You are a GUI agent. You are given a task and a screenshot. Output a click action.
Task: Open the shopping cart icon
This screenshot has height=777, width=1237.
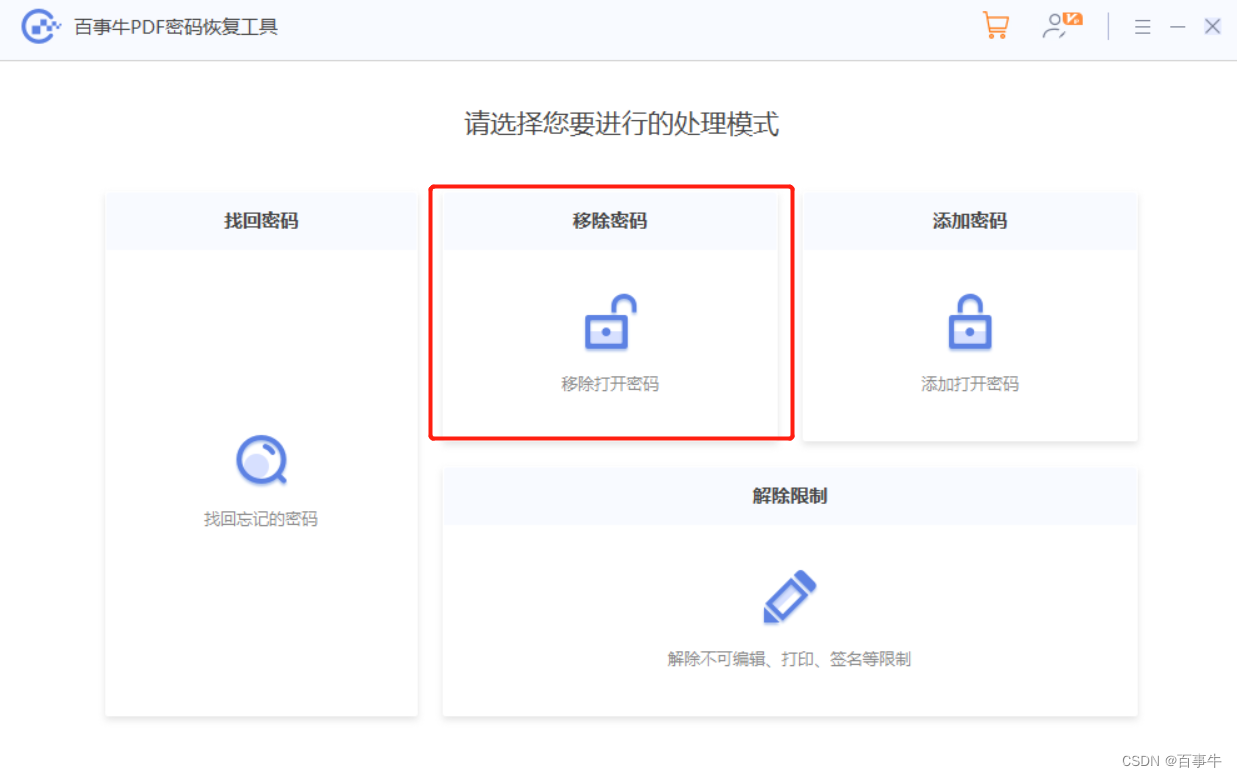pos(995,26)
